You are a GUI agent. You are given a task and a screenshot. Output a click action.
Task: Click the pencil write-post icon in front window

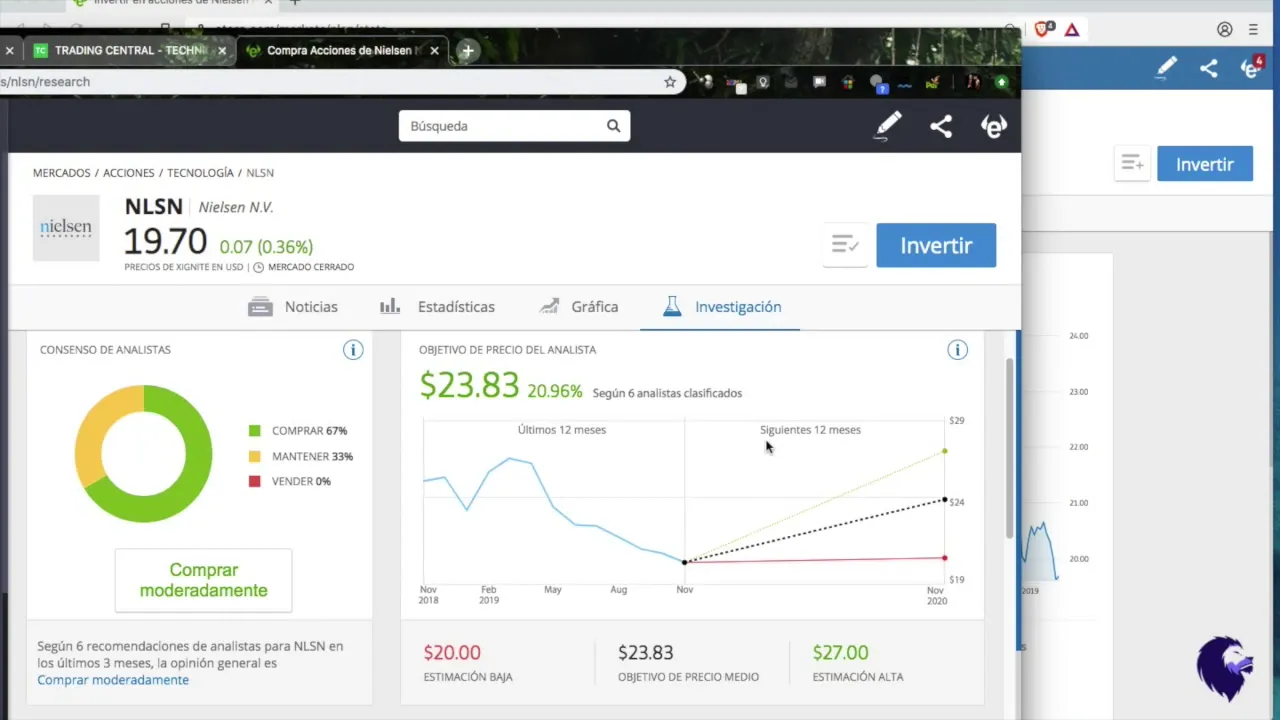click(x=888, y=126)
